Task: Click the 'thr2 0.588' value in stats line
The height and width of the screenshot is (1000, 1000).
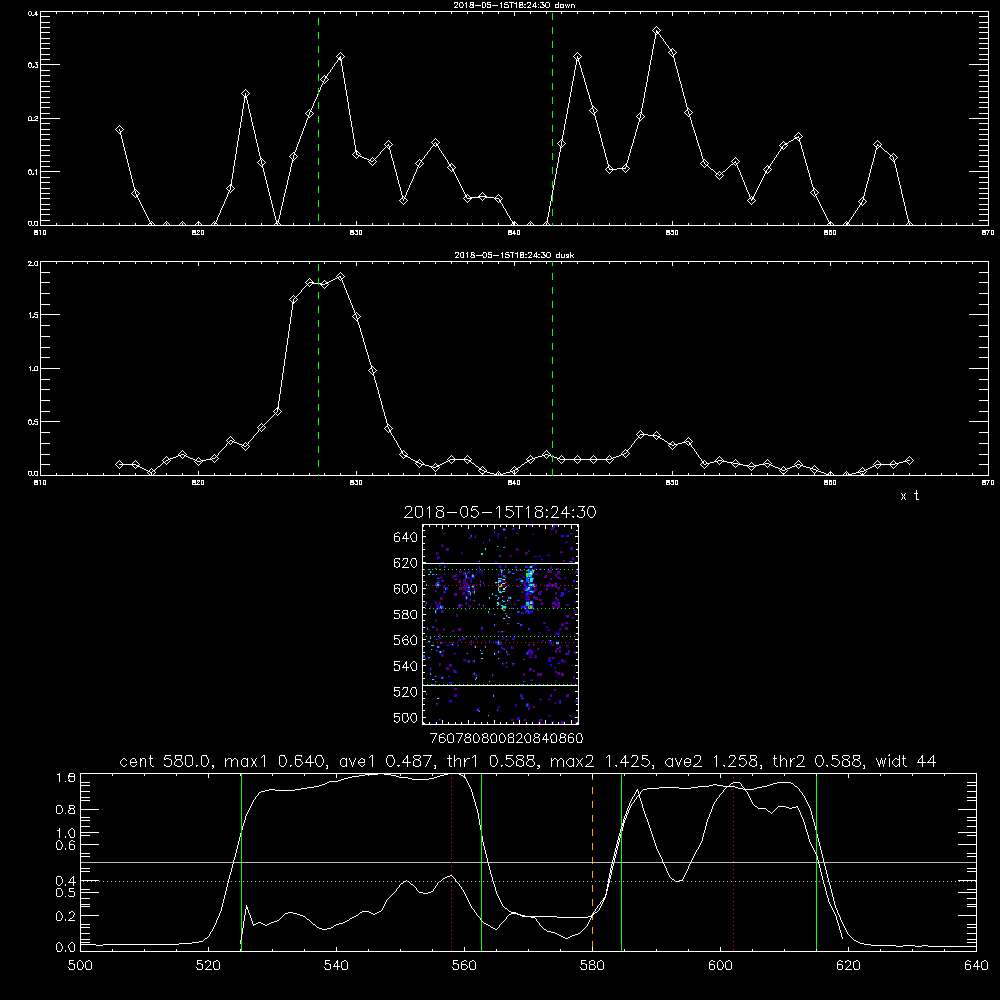Action: pos(818,761)
